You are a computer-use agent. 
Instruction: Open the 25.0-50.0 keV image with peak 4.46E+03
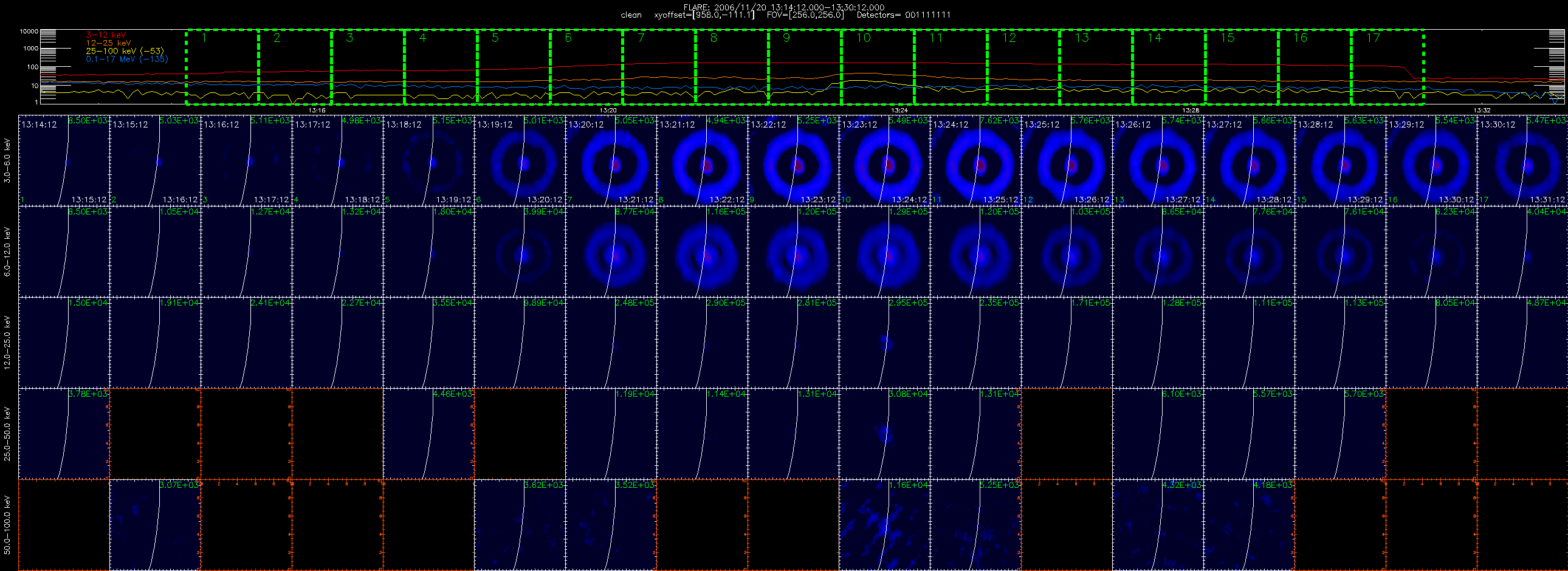[428, 434]
